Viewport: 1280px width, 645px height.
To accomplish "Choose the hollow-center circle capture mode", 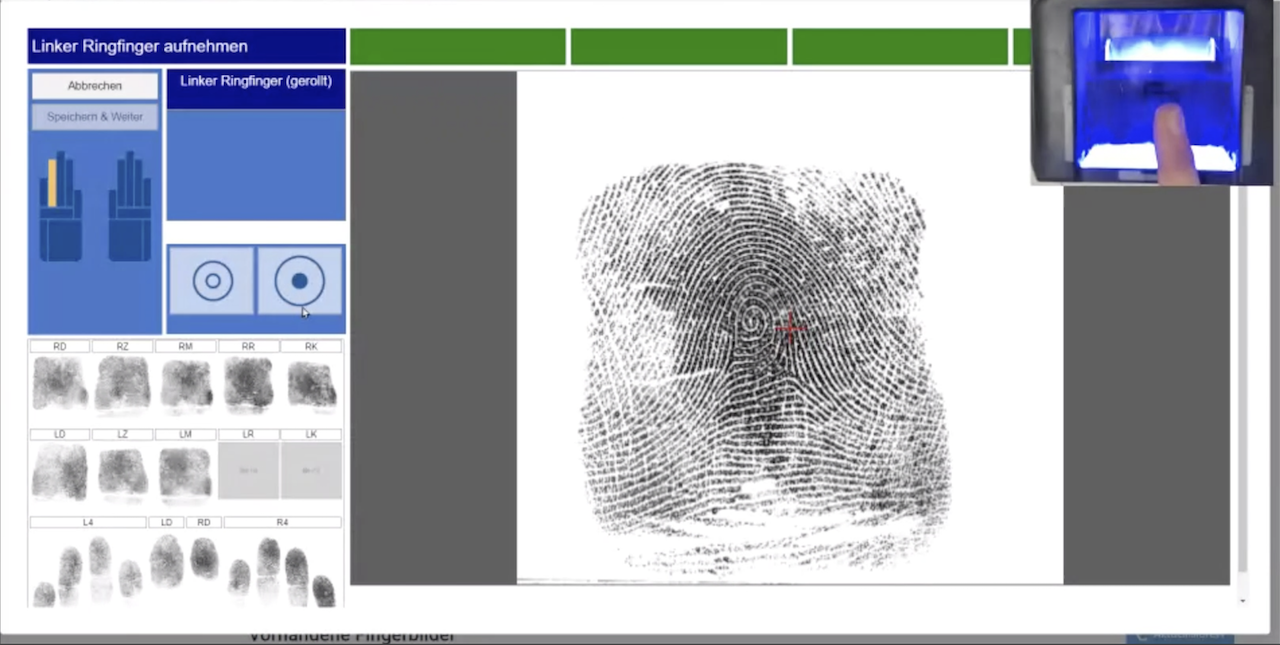I will (212, 281).
